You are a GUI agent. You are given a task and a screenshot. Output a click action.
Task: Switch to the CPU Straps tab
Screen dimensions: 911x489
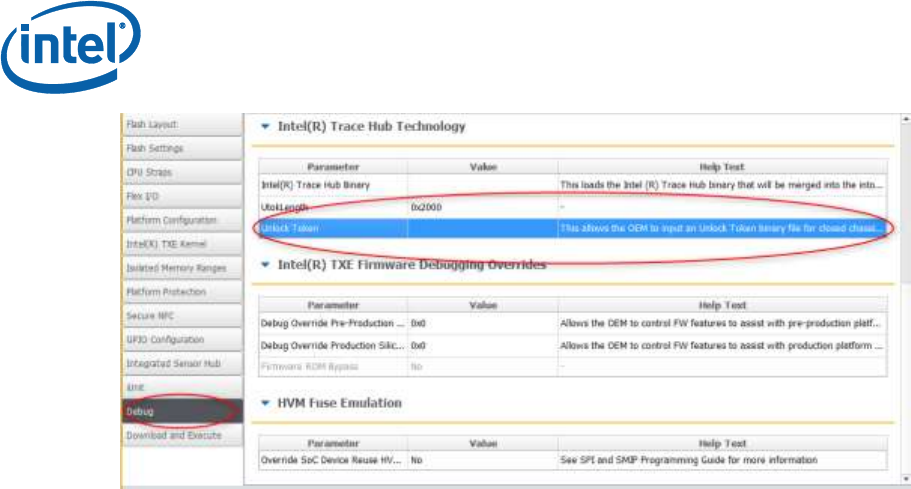click(x=182, y=172)
